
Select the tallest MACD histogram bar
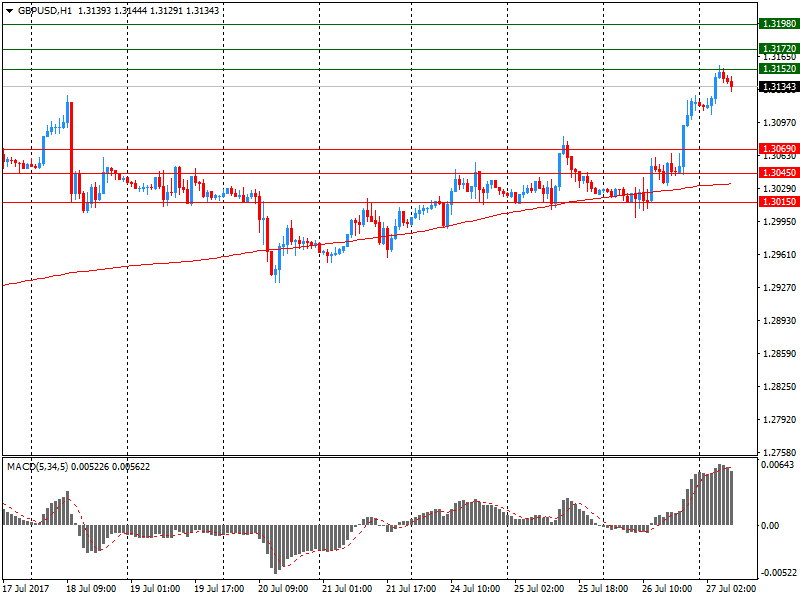pyautogui.click(x=719, y=494)
